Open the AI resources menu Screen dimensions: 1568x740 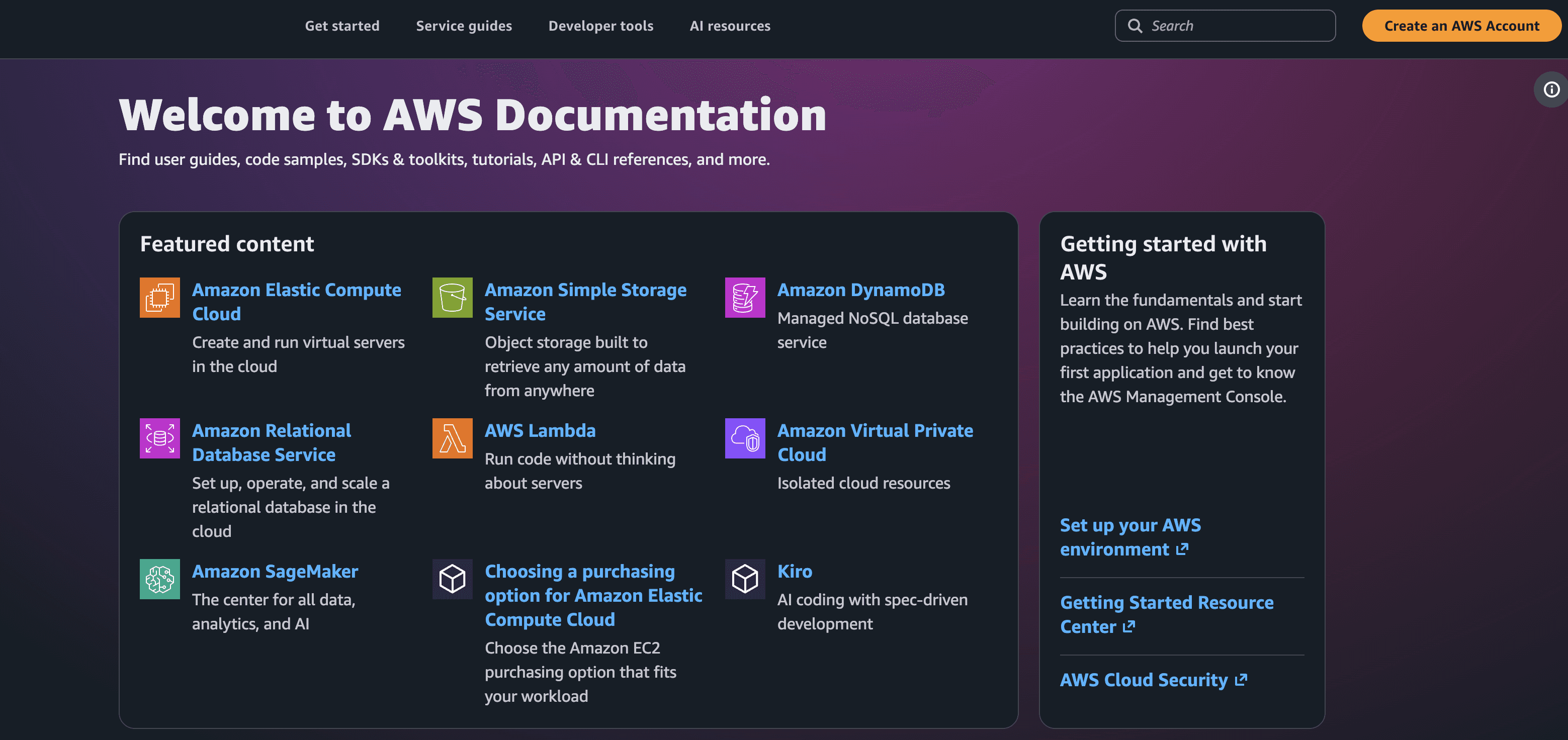click(730, 26)
